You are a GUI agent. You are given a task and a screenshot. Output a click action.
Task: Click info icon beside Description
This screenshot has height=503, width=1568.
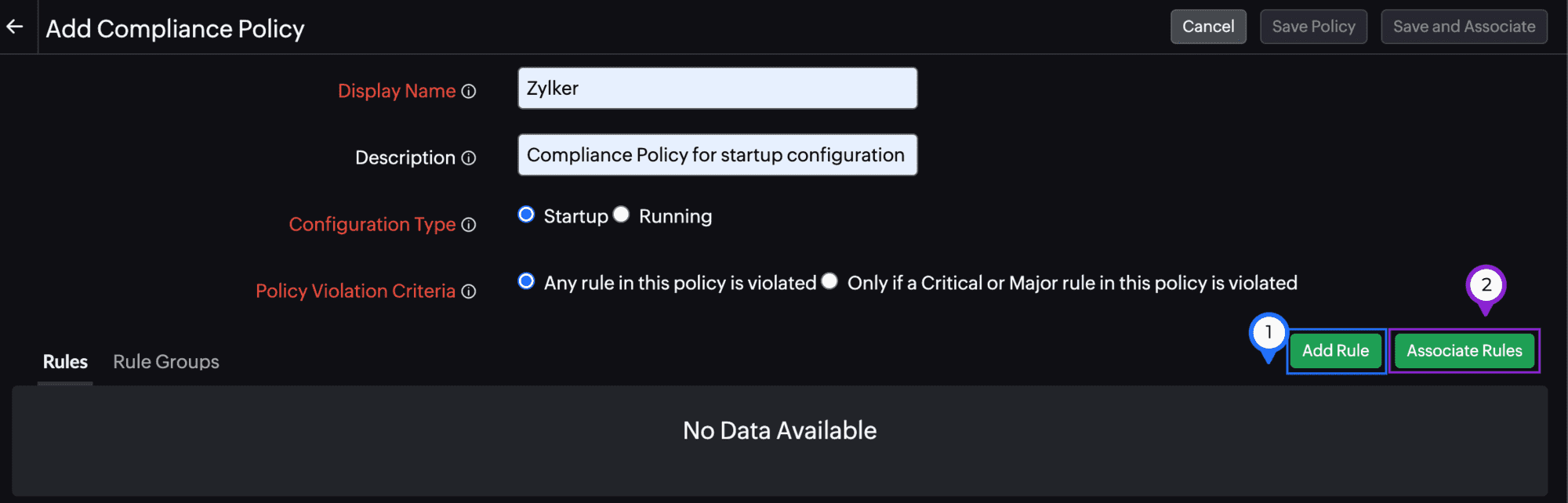469,158
